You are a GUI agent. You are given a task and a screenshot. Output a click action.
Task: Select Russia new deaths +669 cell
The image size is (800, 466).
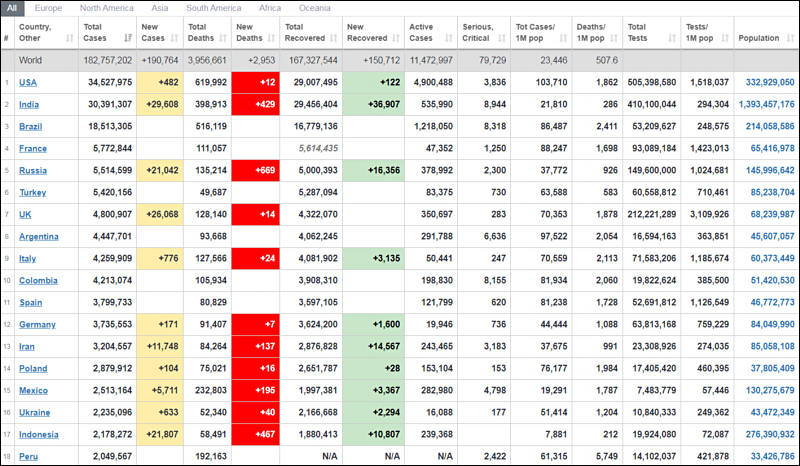coord(256,170)
